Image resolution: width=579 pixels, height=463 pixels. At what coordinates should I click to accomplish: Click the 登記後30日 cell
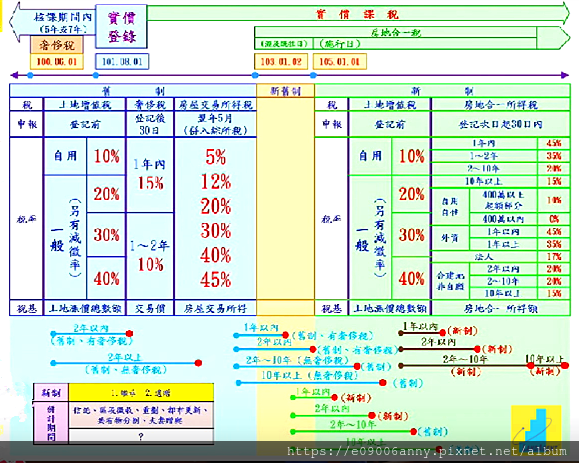(x=150, y=124)
